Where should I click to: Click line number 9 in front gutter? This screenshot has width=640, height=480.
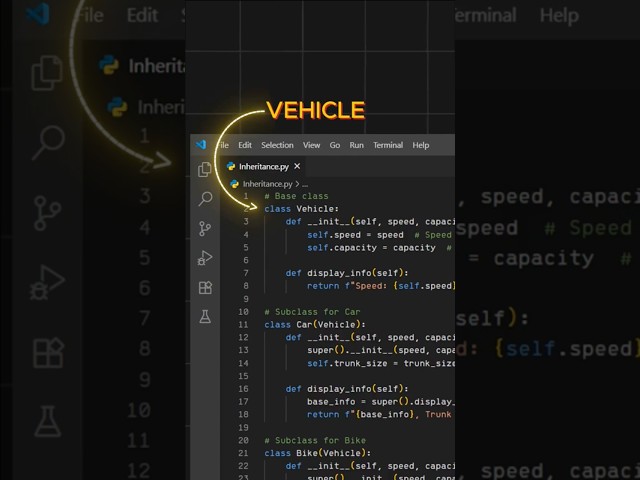tap(246, 299)
